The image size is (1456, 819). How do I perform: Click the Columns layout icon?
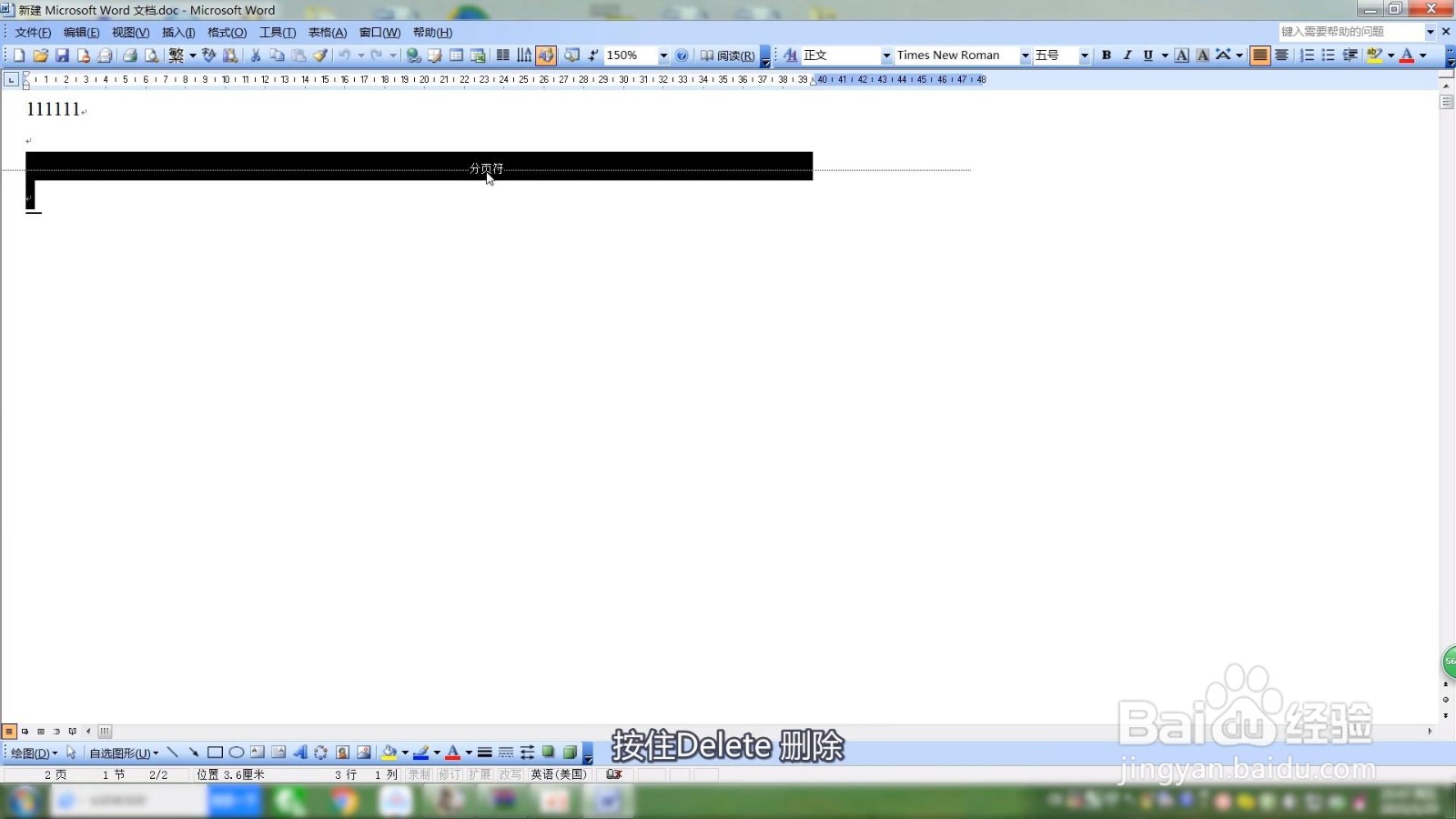502,56
